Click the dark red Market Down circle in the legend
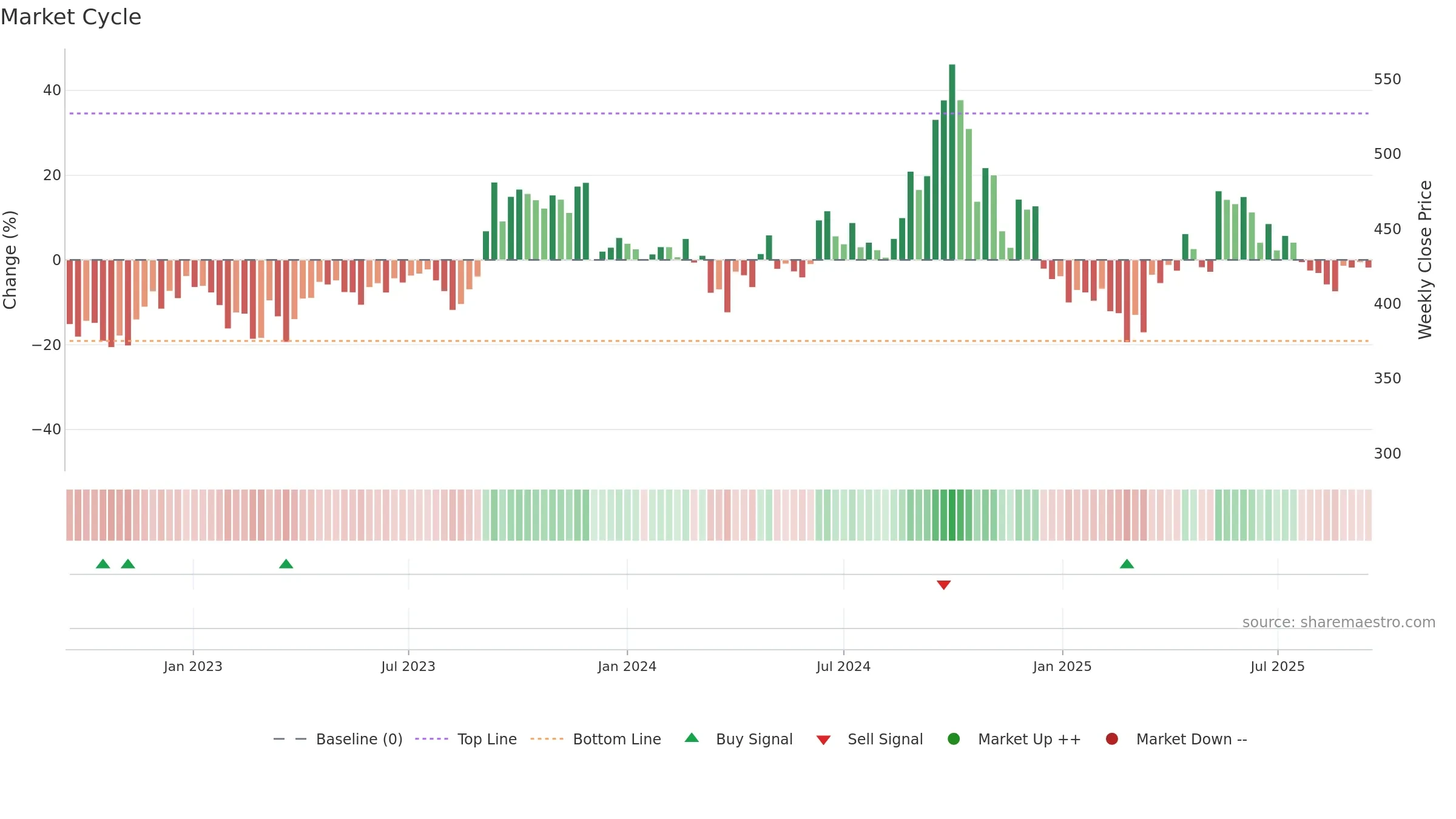This screenshot has height=819, width=1456. (x=1112, y=739)
